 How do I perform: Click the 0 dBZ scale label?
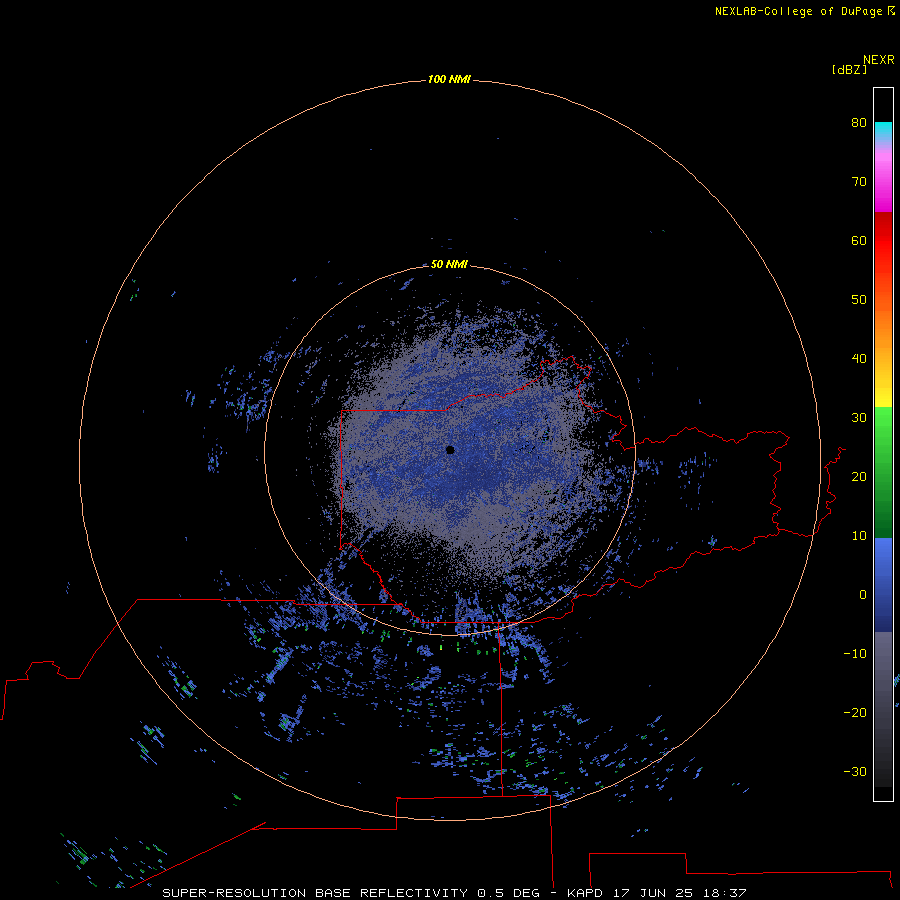[863, 595]
